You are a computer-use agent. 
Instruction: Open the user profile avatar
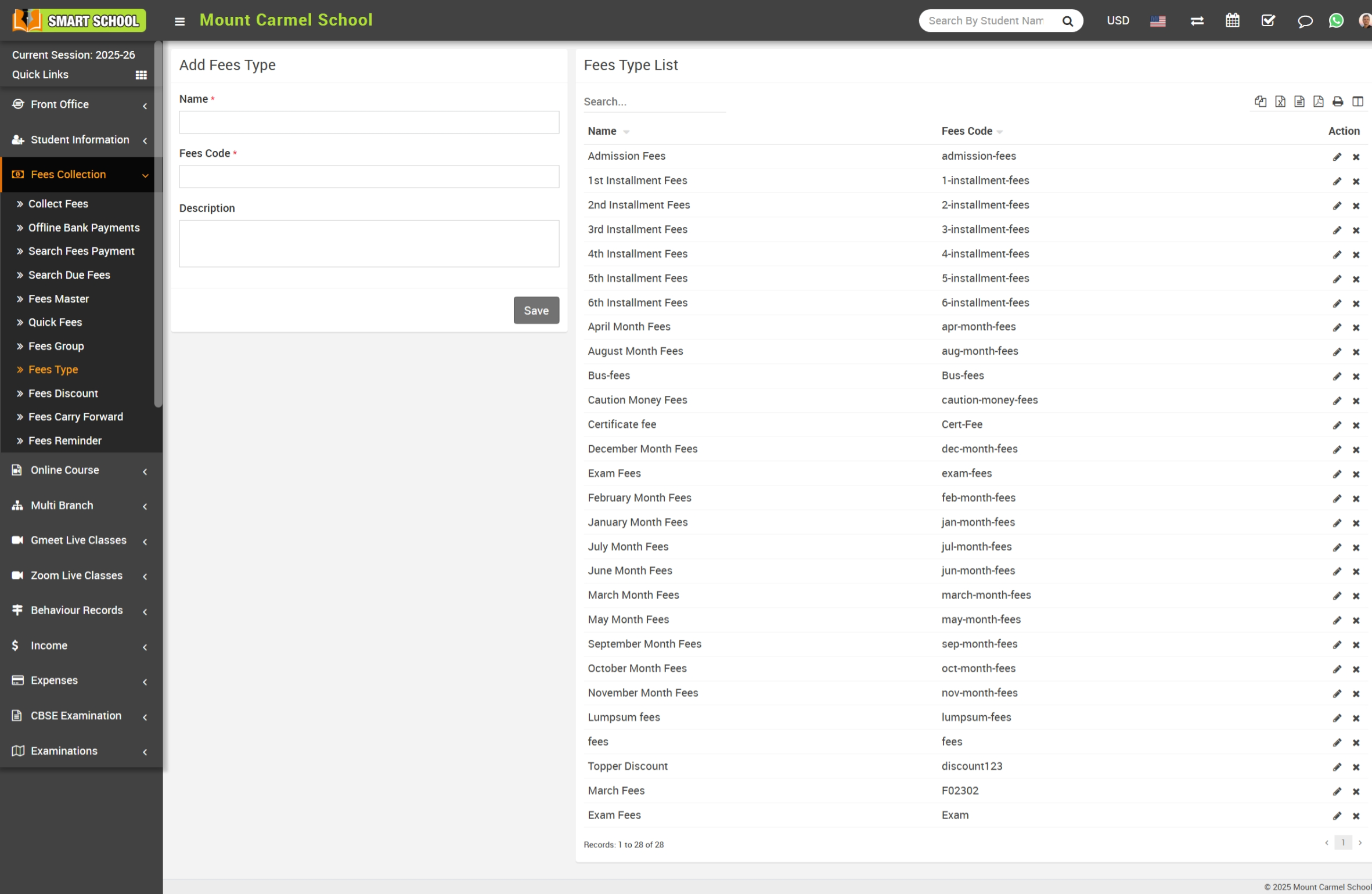1365,21
